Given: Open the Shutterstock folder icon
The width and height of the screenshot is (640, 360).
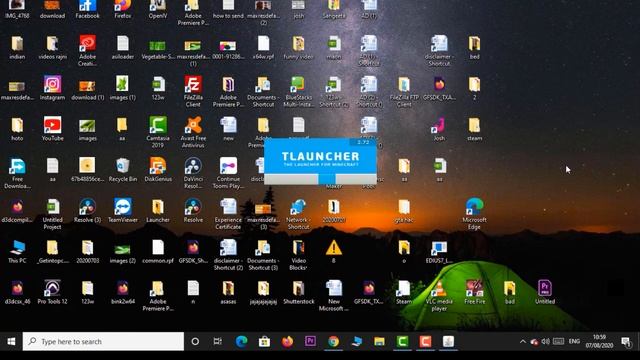Looking at the screenshot, I should pos(298,292).
